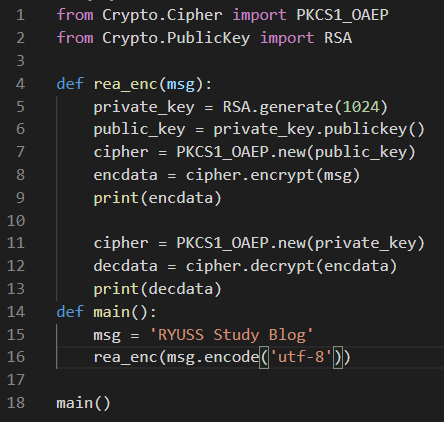Screen dimensions: 444x422
Task: Click 'cipher.decrypt' on line 12
Action: 250,266
